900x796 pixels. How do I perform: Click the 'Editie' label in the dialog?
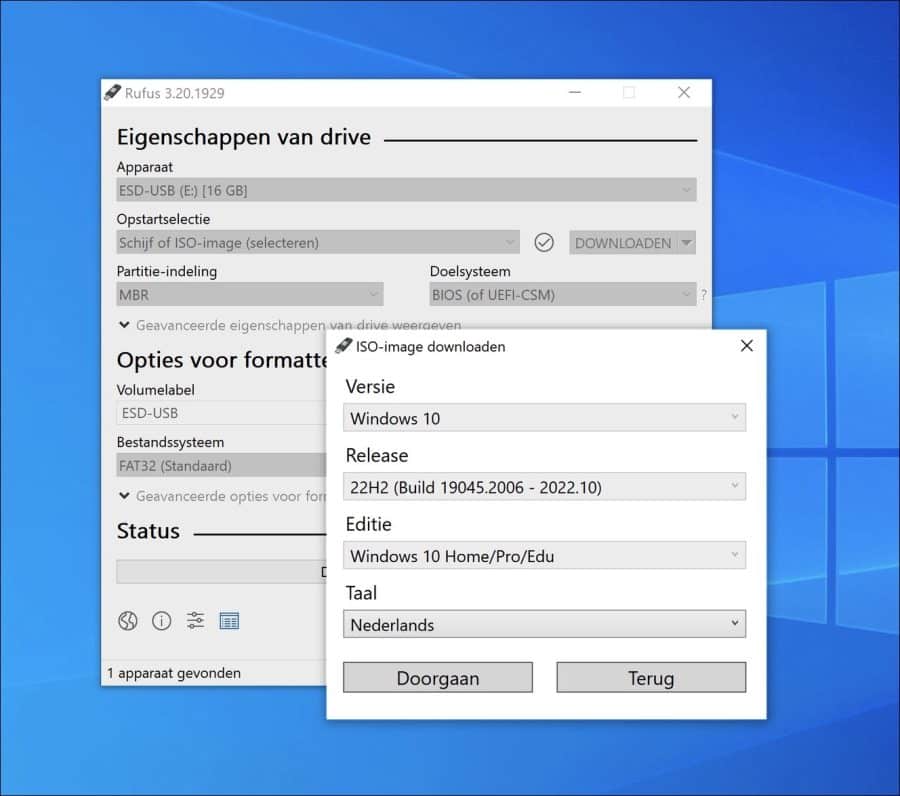click(x=368, y=524)
